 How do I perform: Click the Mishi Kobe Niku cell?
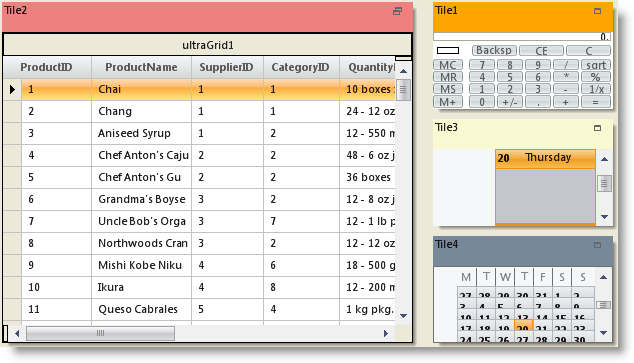coord(142,265)
